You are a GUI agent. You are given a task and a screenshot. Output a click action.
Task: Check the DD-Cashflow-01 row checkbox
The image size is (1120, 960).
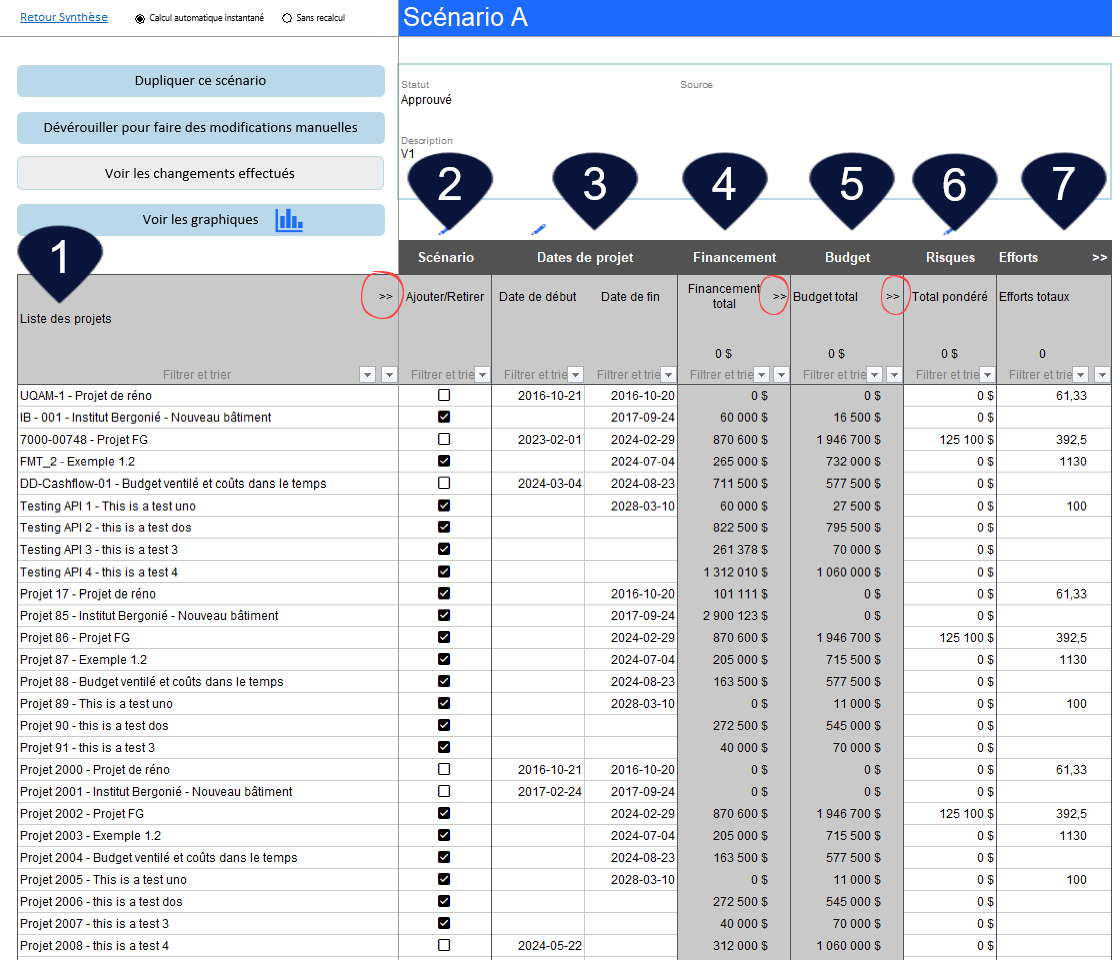(444, 484)
